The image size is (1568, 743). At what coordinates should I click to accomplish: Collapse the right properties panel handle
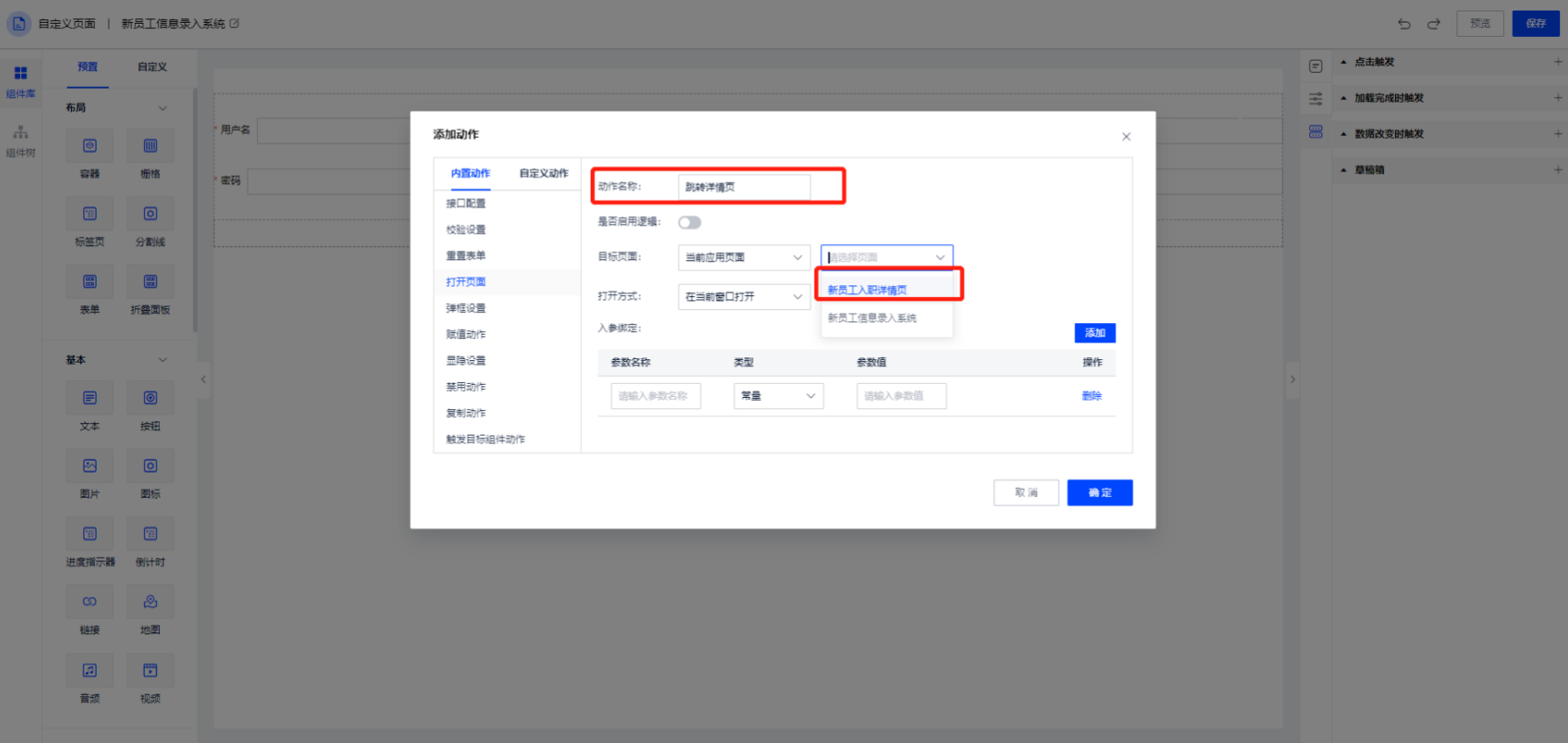coord(1292,379)
